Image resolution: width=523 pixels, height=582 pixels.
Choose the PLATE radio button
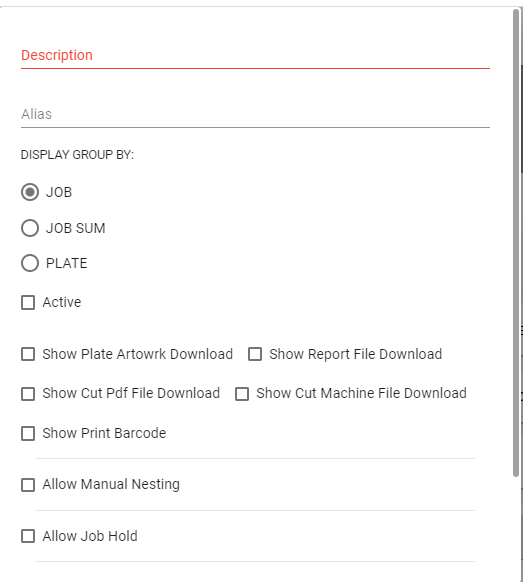30,263
